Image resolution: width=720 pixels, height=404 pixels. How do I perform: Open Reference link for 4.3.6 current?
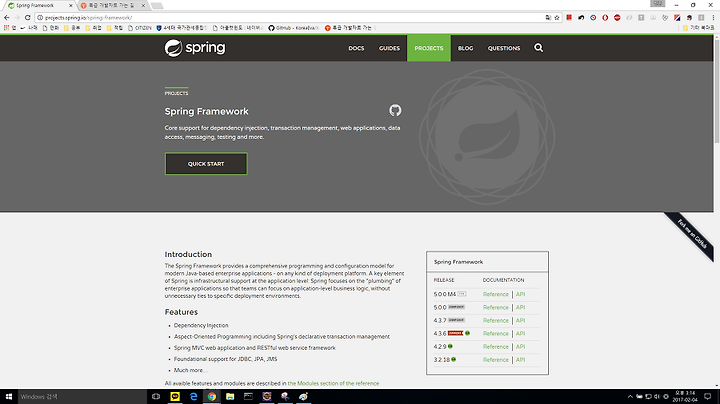pyautogui.click(x=495, y=333)
